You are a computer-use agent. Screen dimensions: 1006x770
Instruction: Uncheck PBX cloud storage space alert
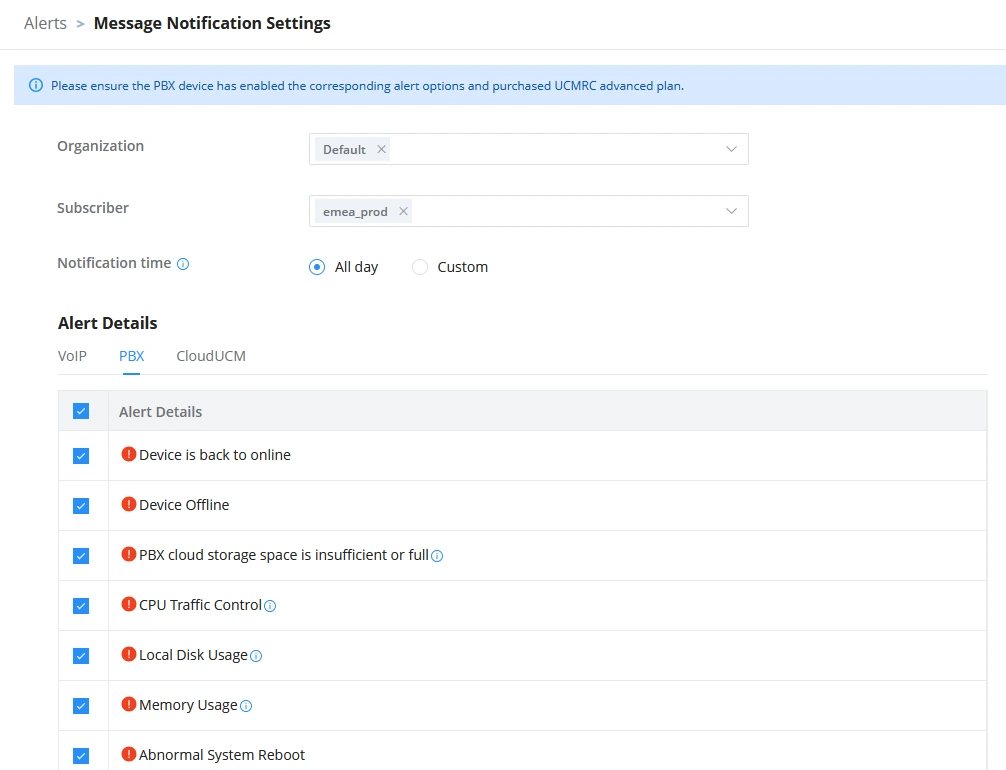[81, 556]
